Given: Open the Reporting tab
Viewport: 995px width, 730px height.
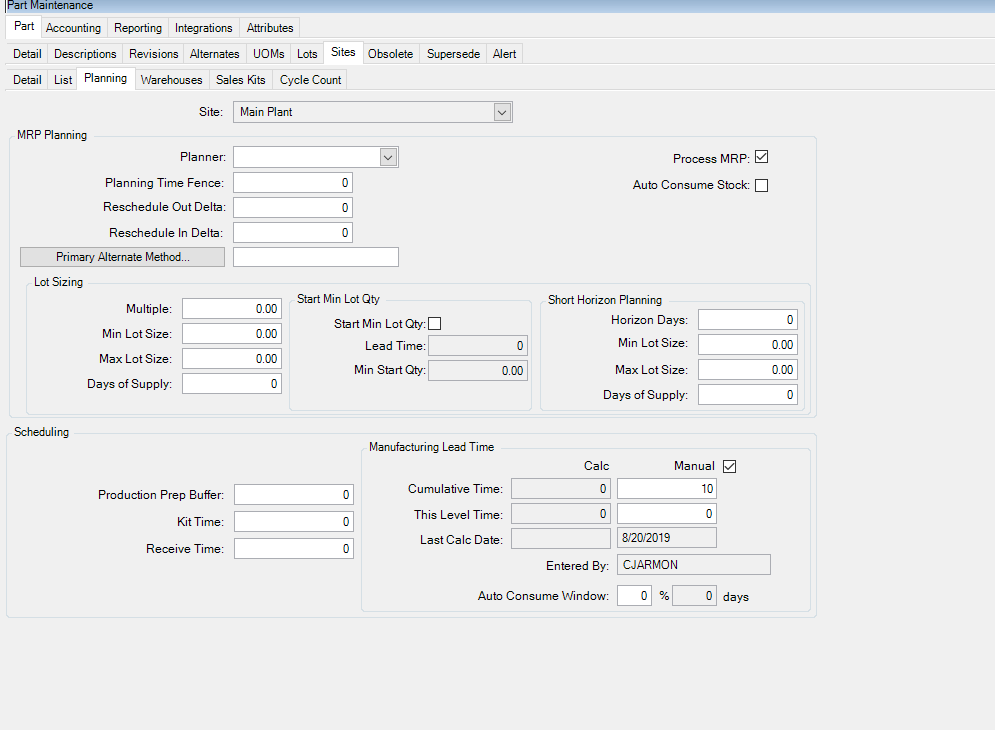Looking at the screenshot, I should pos(138,28).
